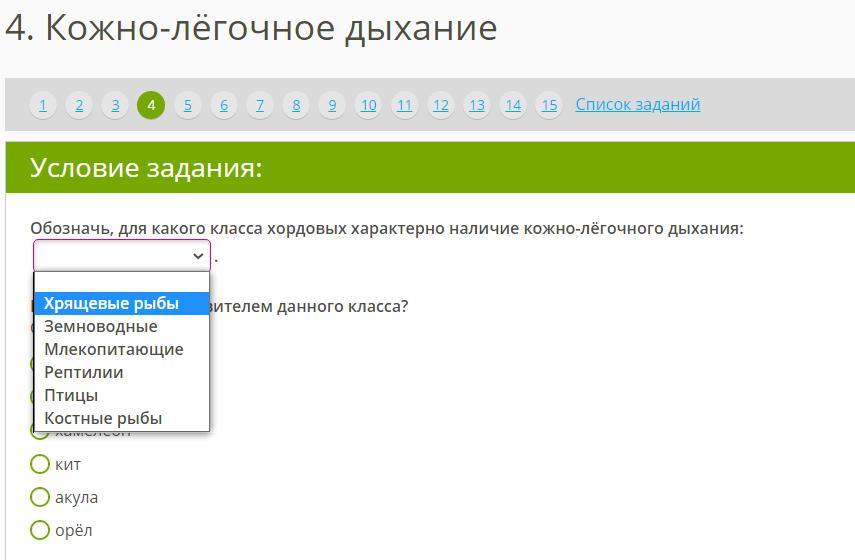Jump to task number 5

tap(187, 105)
